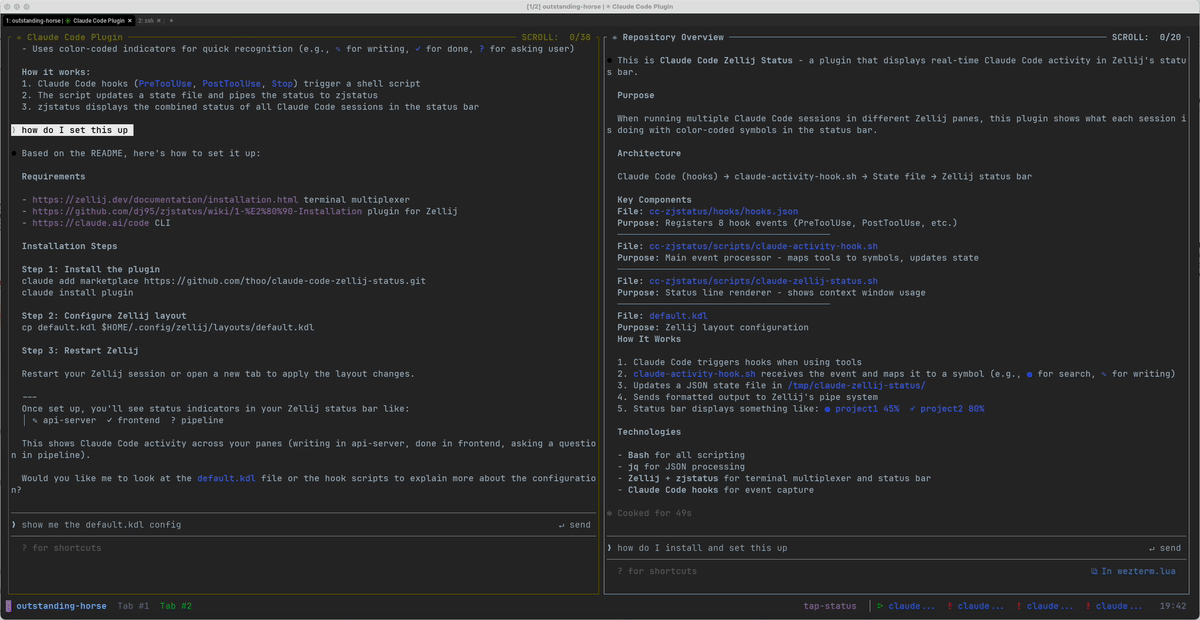
Task: Open a new terminal tab with plus
Action: 171,20
